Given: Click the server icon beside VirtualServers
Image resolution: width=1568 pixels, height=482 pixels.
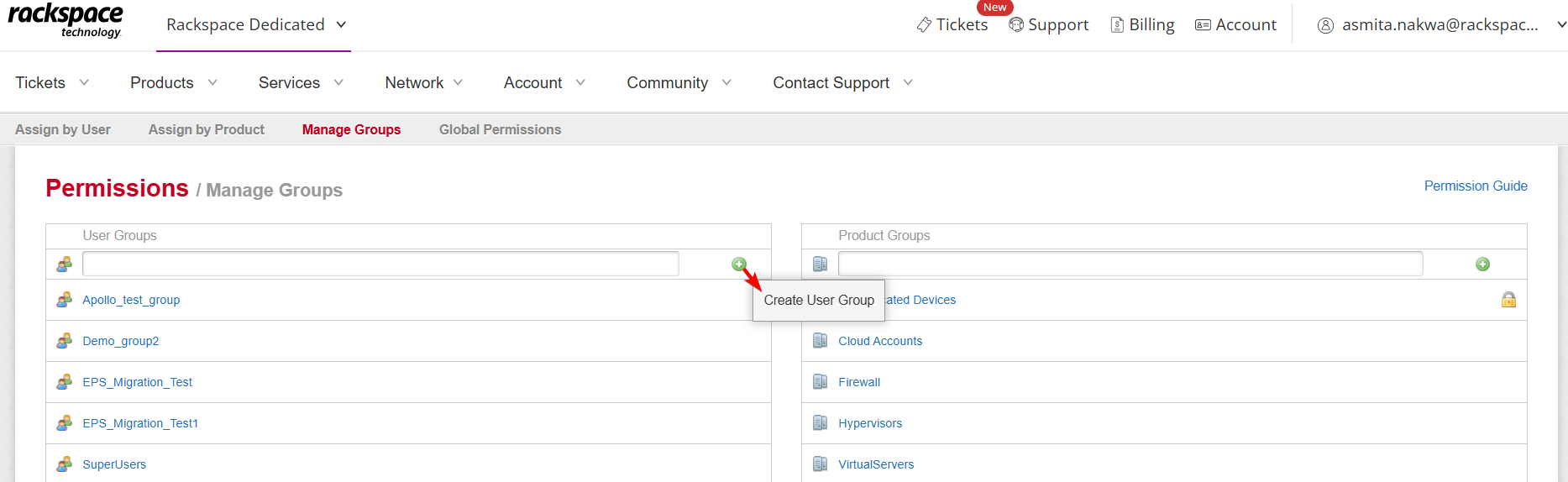Looking at the screenshot, I should click(821, 464).
